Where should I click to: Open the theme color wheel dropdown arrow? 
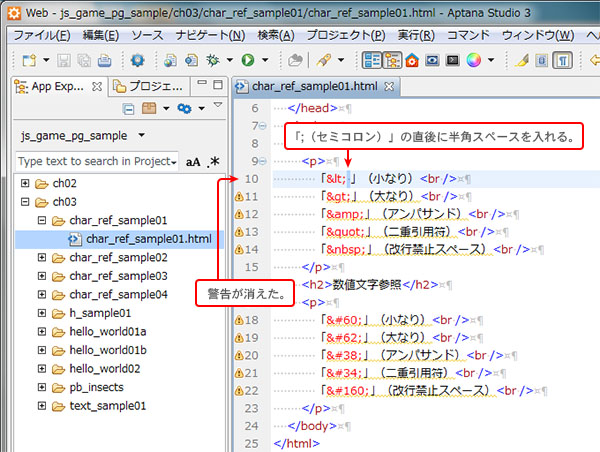[491, 60]
